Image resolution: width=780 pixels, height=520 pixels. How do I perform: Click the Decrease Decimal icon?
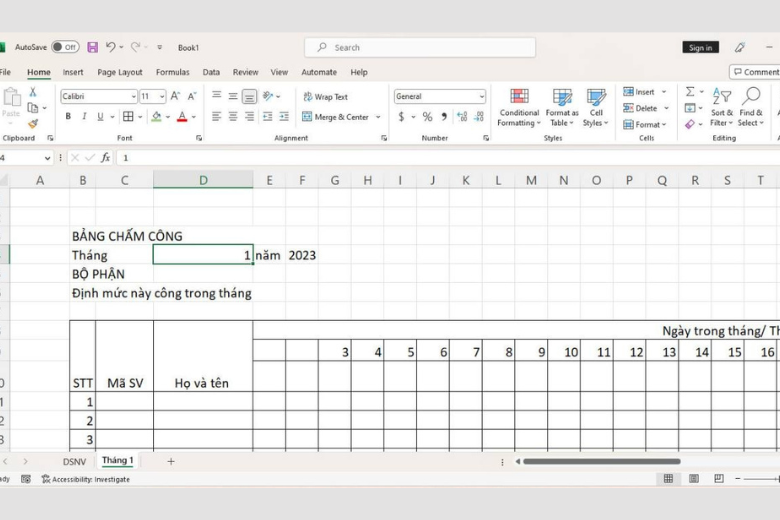pyautogui.click(x=479, y=117)
